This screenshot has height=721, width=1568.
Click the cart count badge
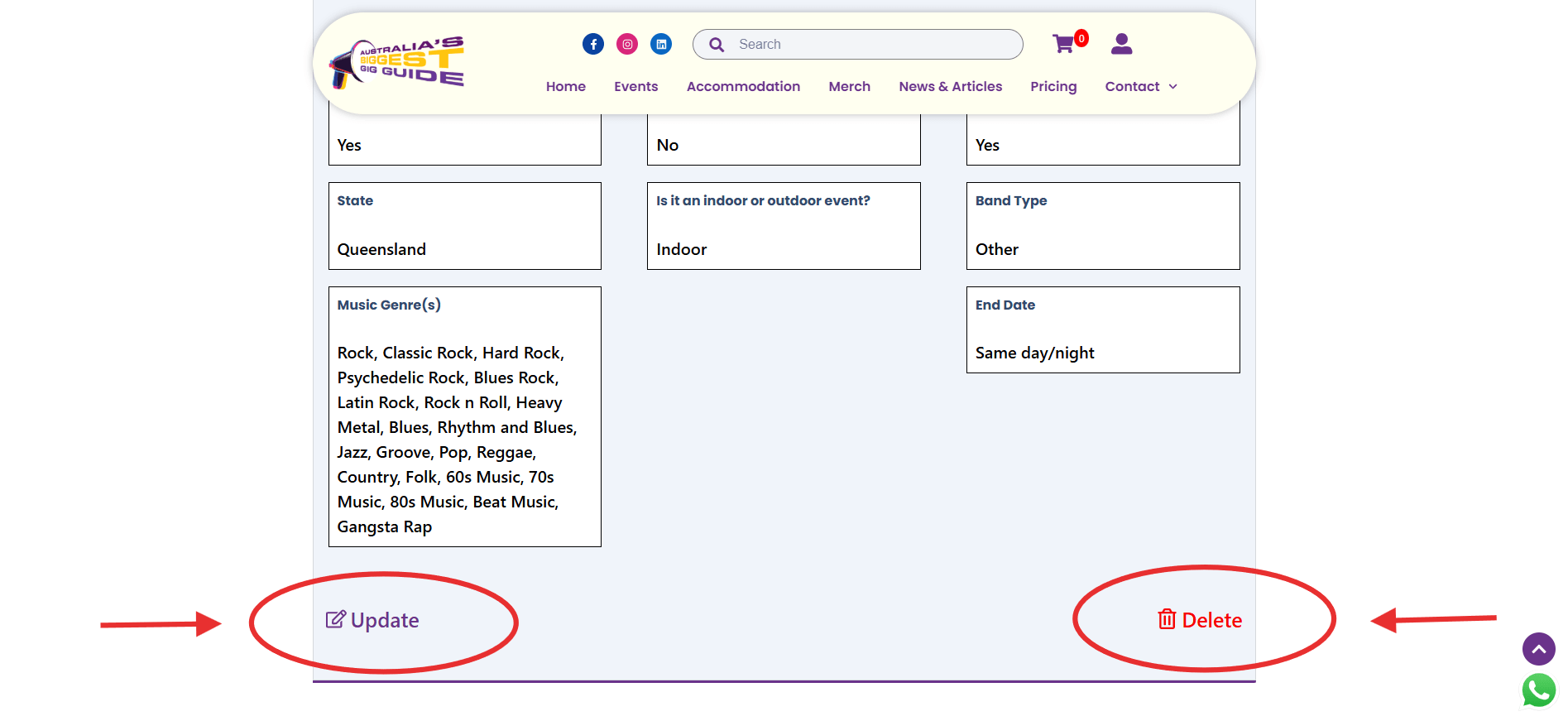tap(1081, 38)
